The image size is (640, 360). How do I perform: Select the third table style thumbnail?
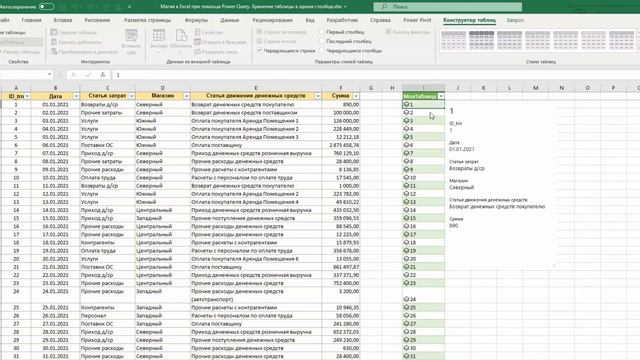(x=509, y=40)
